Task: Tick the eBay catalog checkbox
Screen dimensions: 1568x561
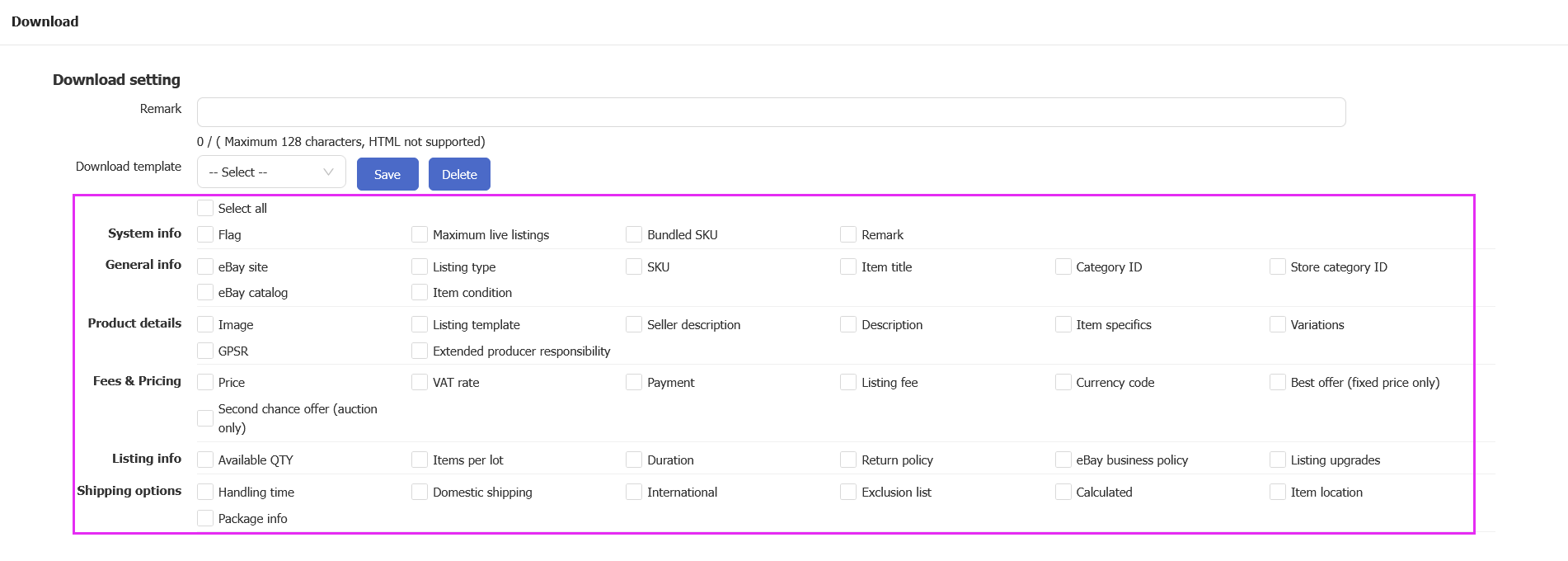Action: pos(205,292)
